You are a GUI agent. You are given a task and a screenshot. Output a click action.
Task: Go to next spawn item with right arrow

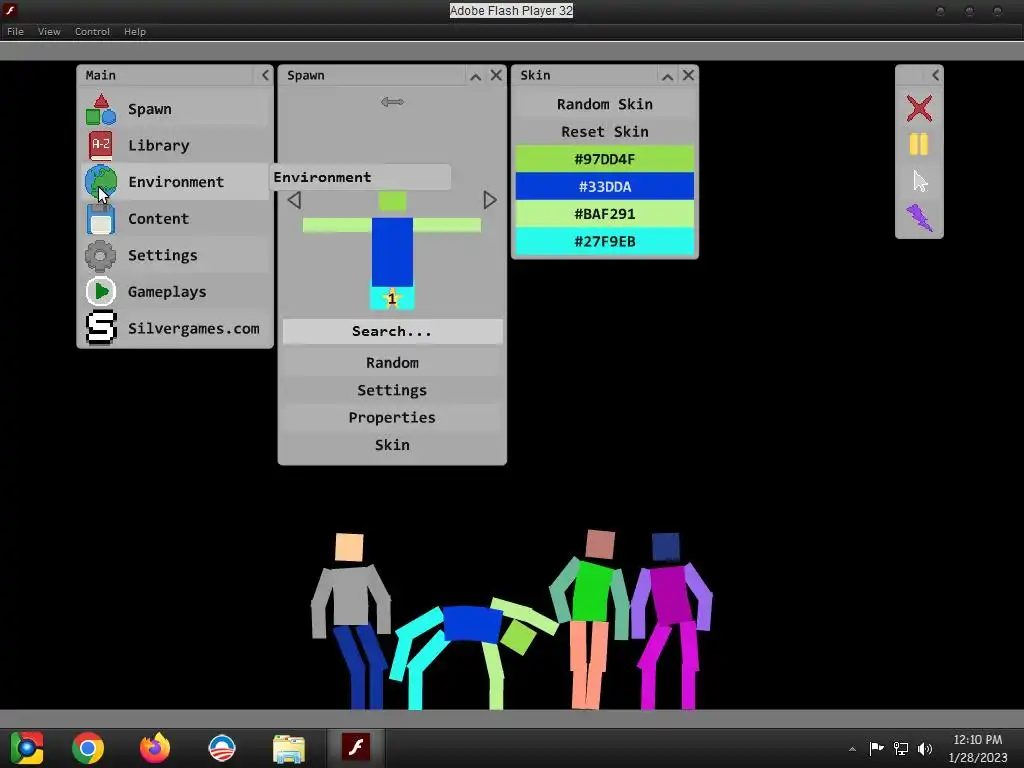point(490,200)
